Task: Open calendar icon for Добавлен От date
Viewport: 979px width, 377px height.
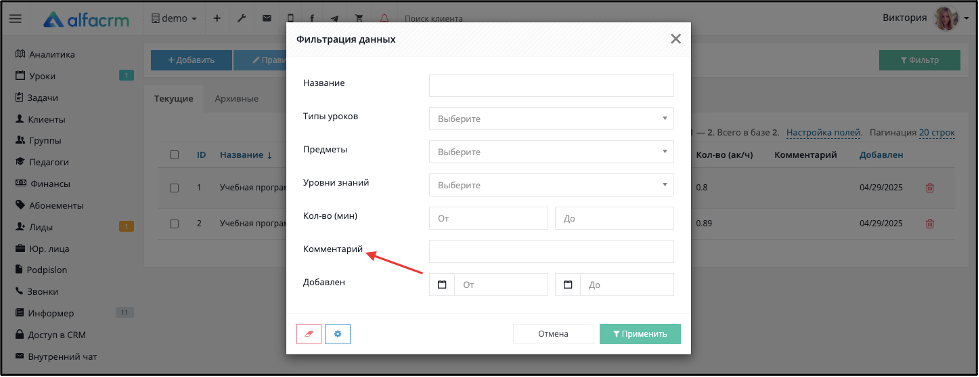Action: pyautogui.click(x=442, y=285)
